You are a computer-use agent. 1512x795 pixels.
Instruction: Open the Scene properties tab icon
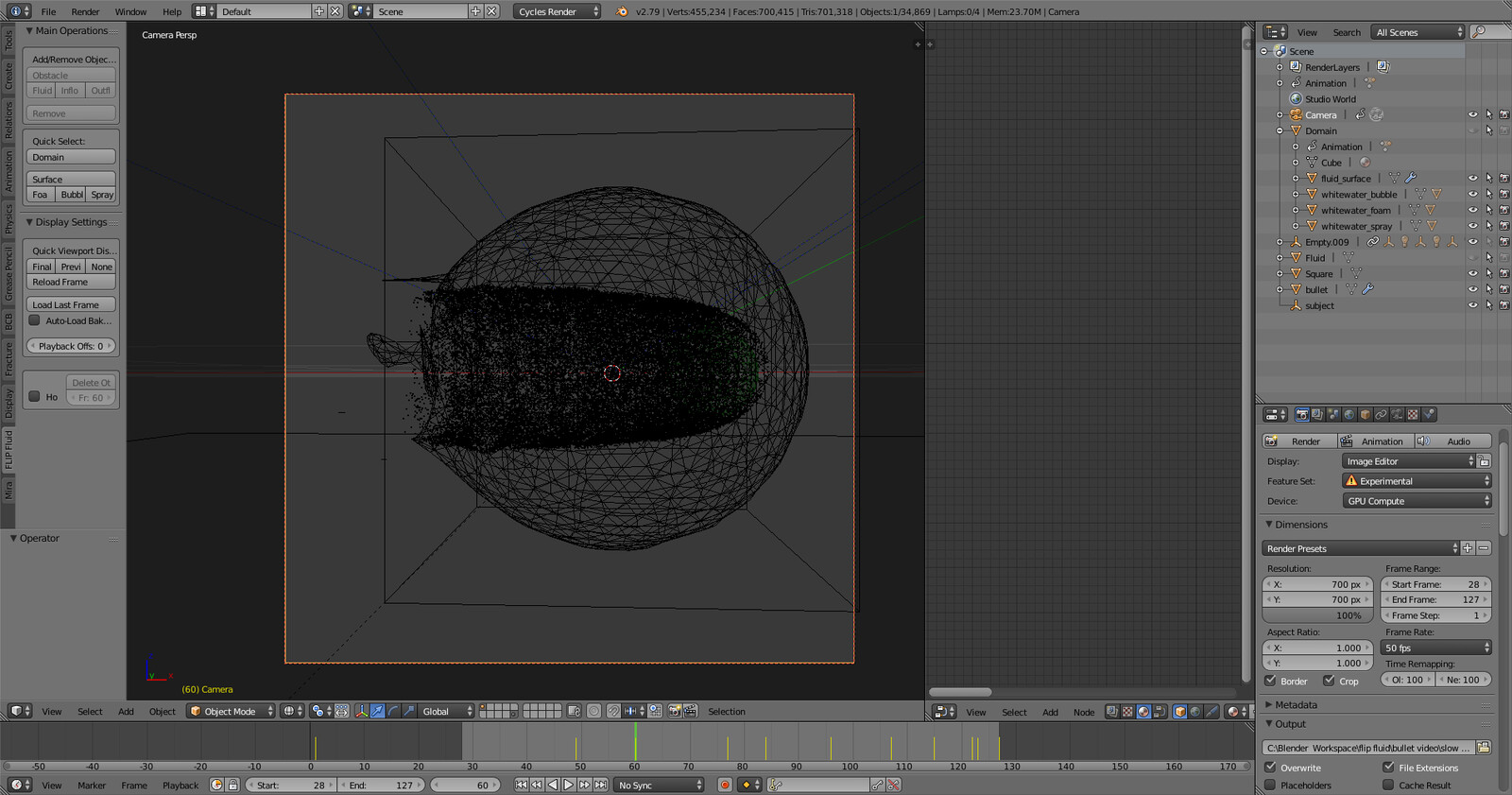(x=1333, y=415)
